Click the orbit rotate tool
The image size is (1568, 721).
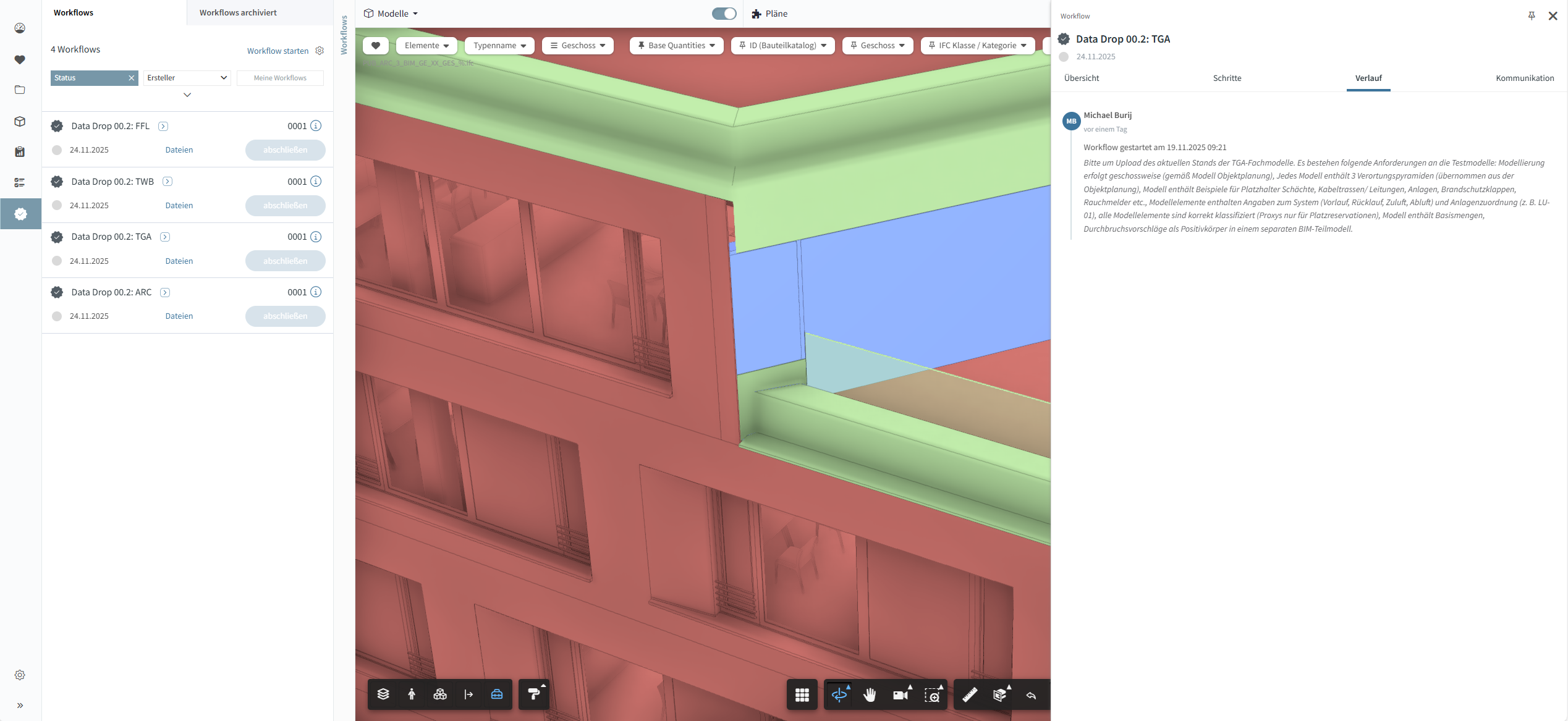tap(839, 695)
